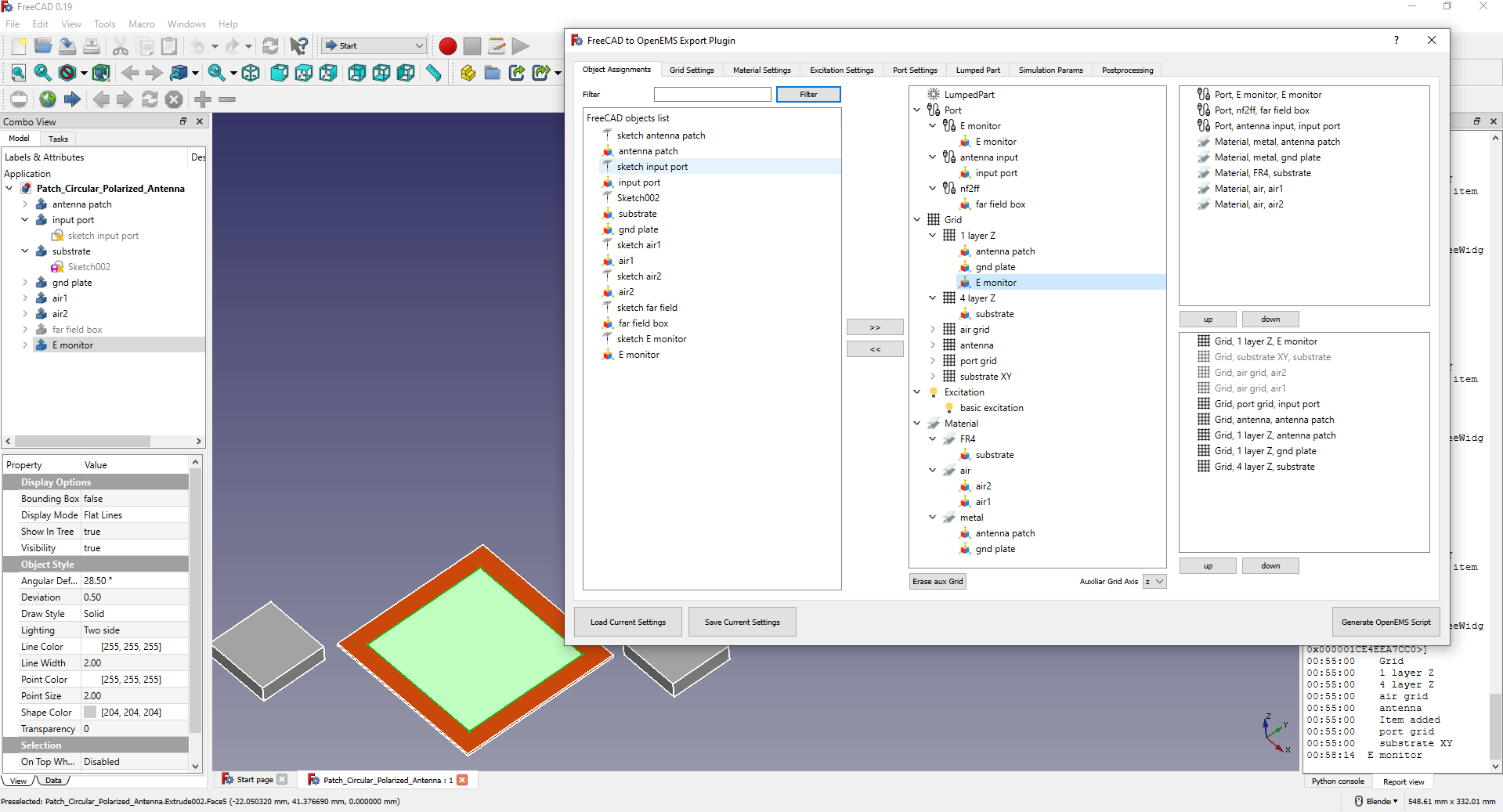This screenshot has height=812, width=1503.
Task: Open the Macros dialog notepad icon
Action: (x=497, y=46)
